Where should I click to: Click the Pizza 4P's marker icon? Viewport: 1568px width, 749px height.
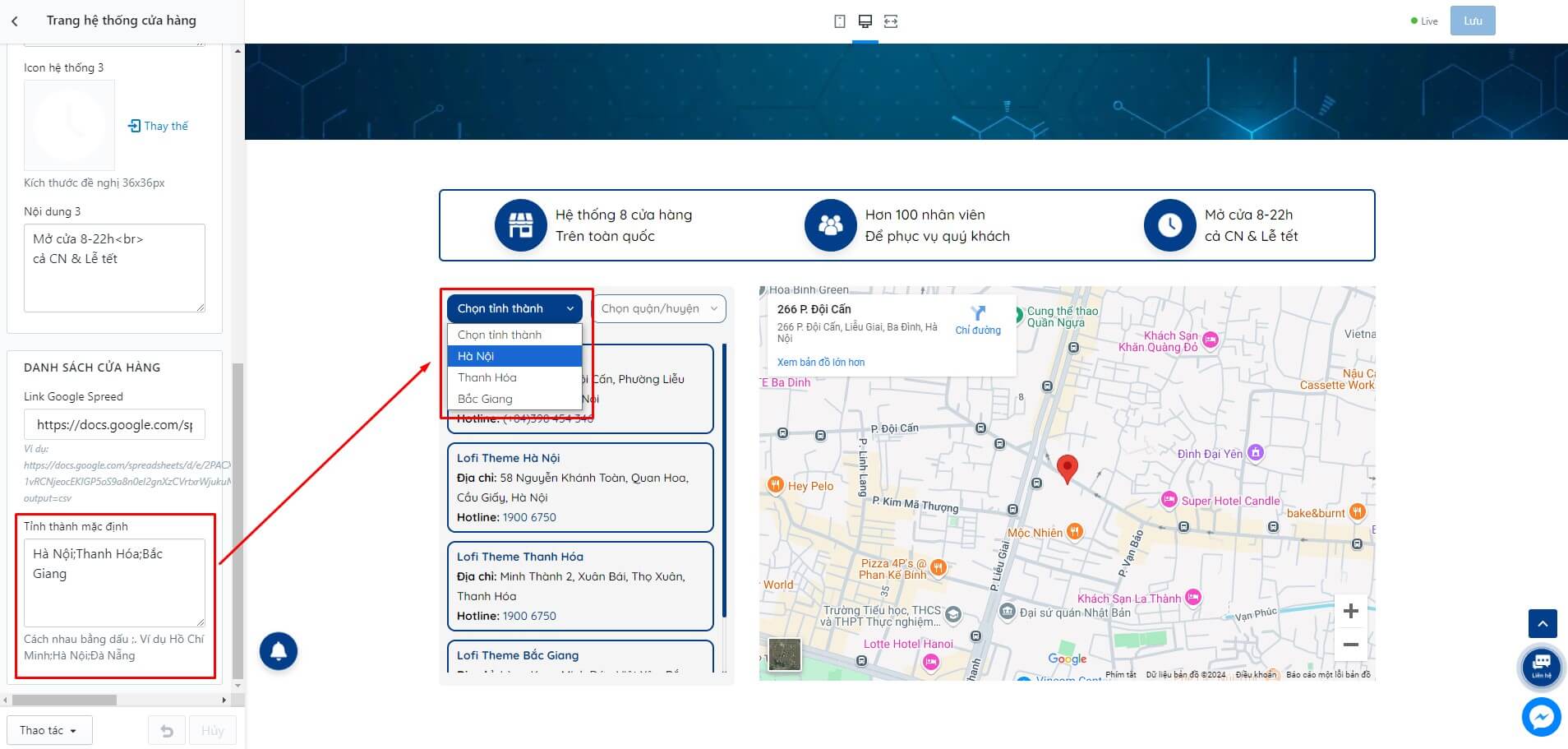[938, 566]
